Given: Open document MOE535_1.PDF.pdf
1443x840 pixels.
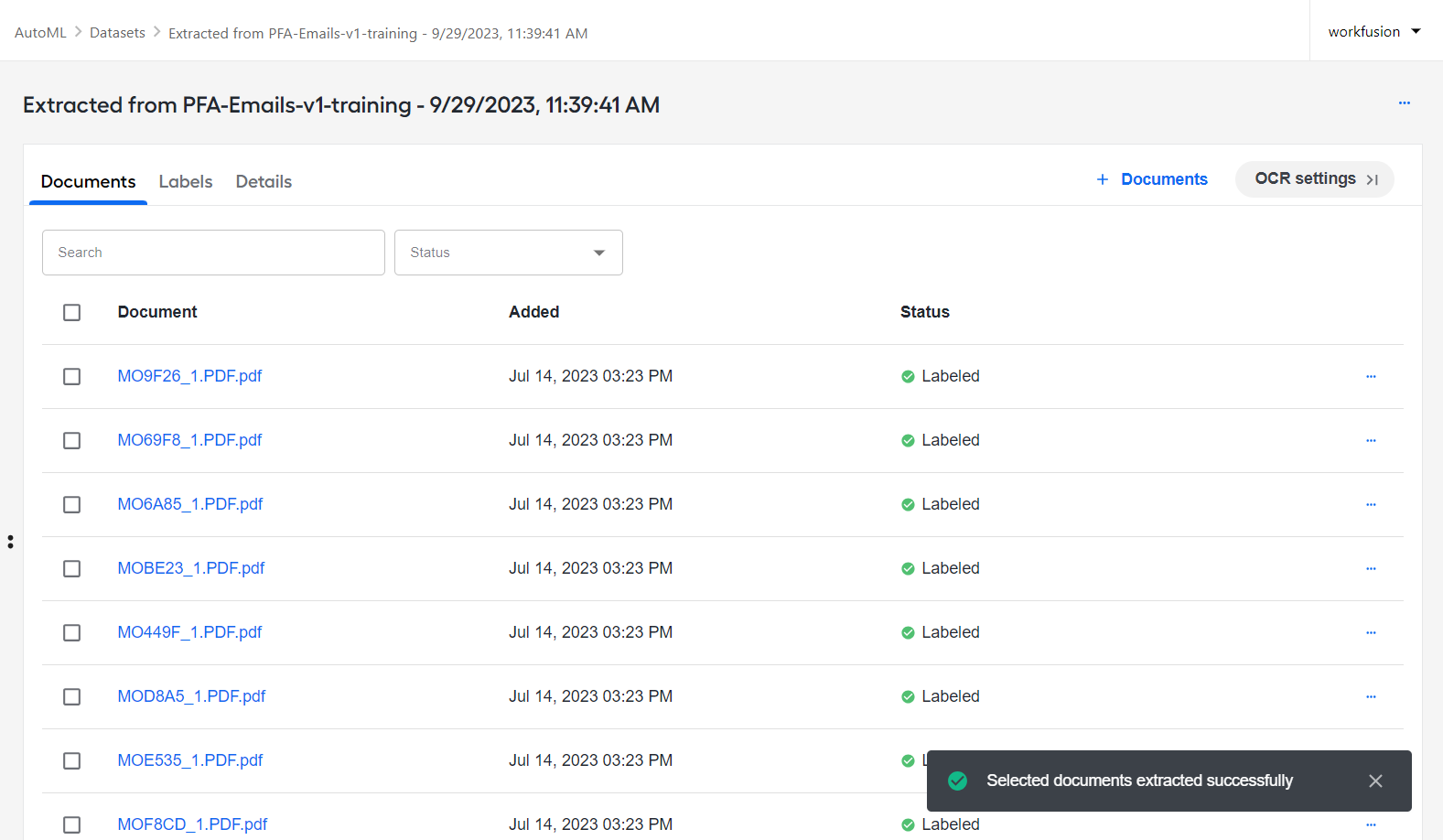Looking at the screenshot, I should [x=190, y=760].
